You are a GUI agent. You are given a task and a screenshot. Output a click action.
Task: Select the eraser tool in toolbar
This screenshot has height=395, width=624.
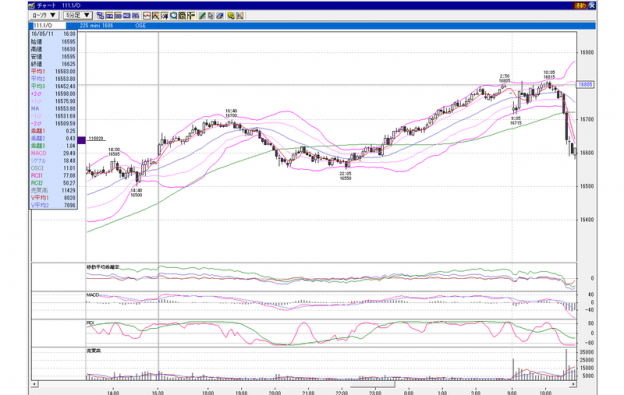point(220,16)
